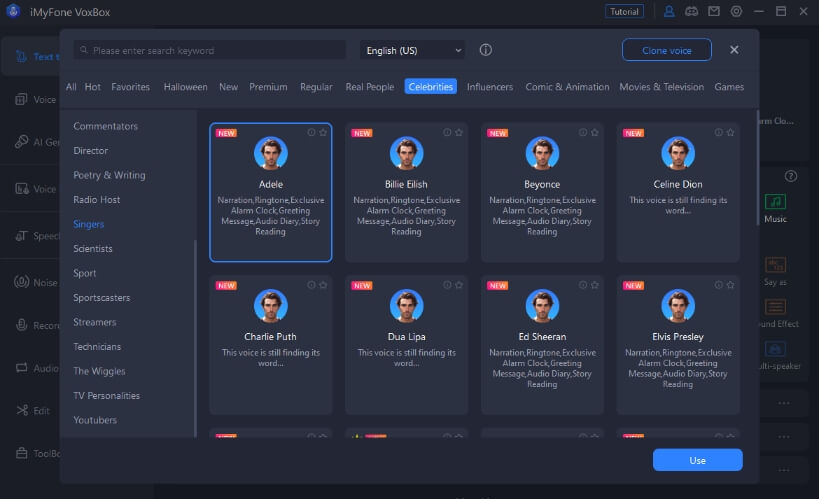819x499 pixels.
Task: Favorite the Elvis Presley voice with star
Action: point(730,285)
